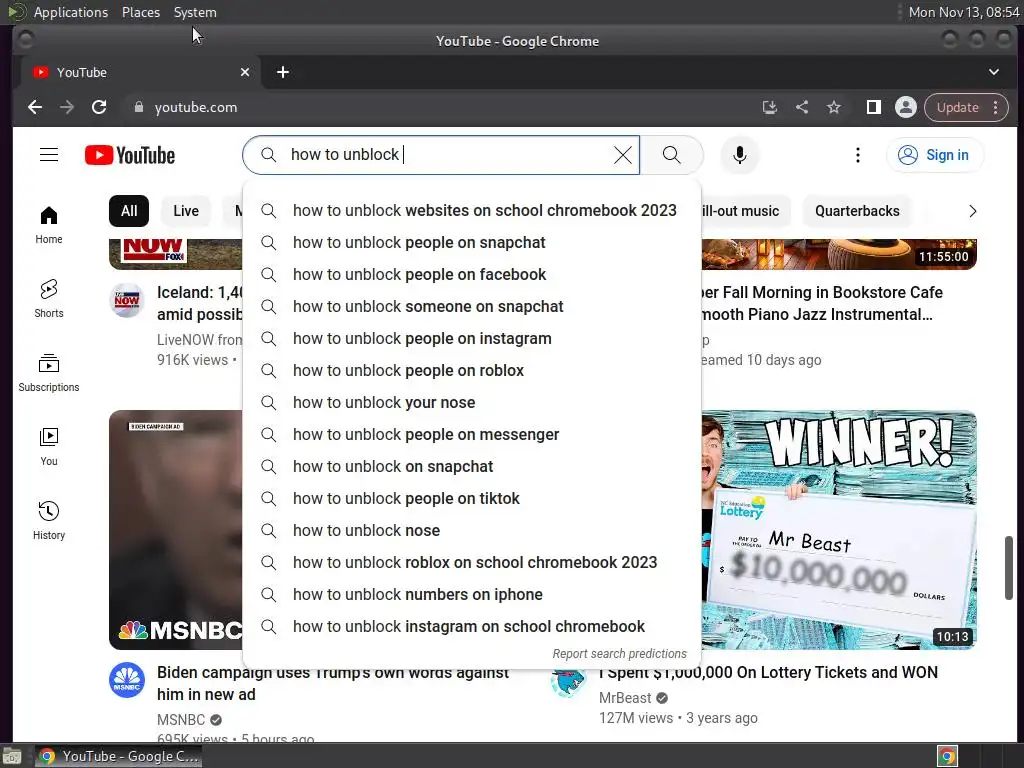Open the MSNBC Biden campaign video thumbnail
The image size is (1024, 768).
tap(176, 530)
